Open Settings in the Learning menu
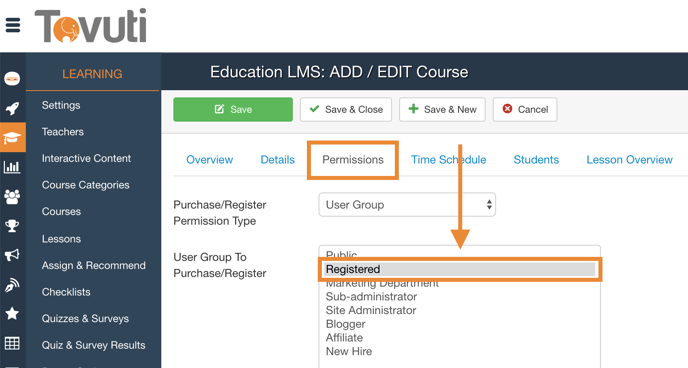688x368 pixels. pos(61,105)
